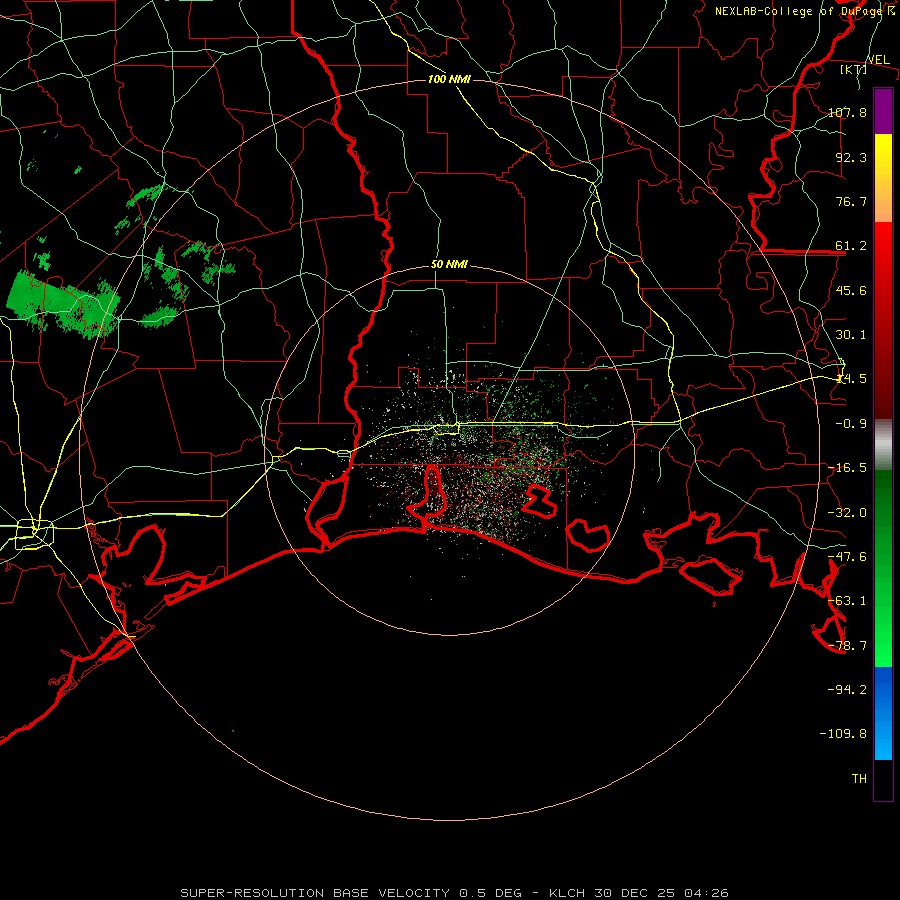Pick the blue segment of the color bar
Image resolution: width=900 pixels, height=900 pixels.
(x=883, y=713)
